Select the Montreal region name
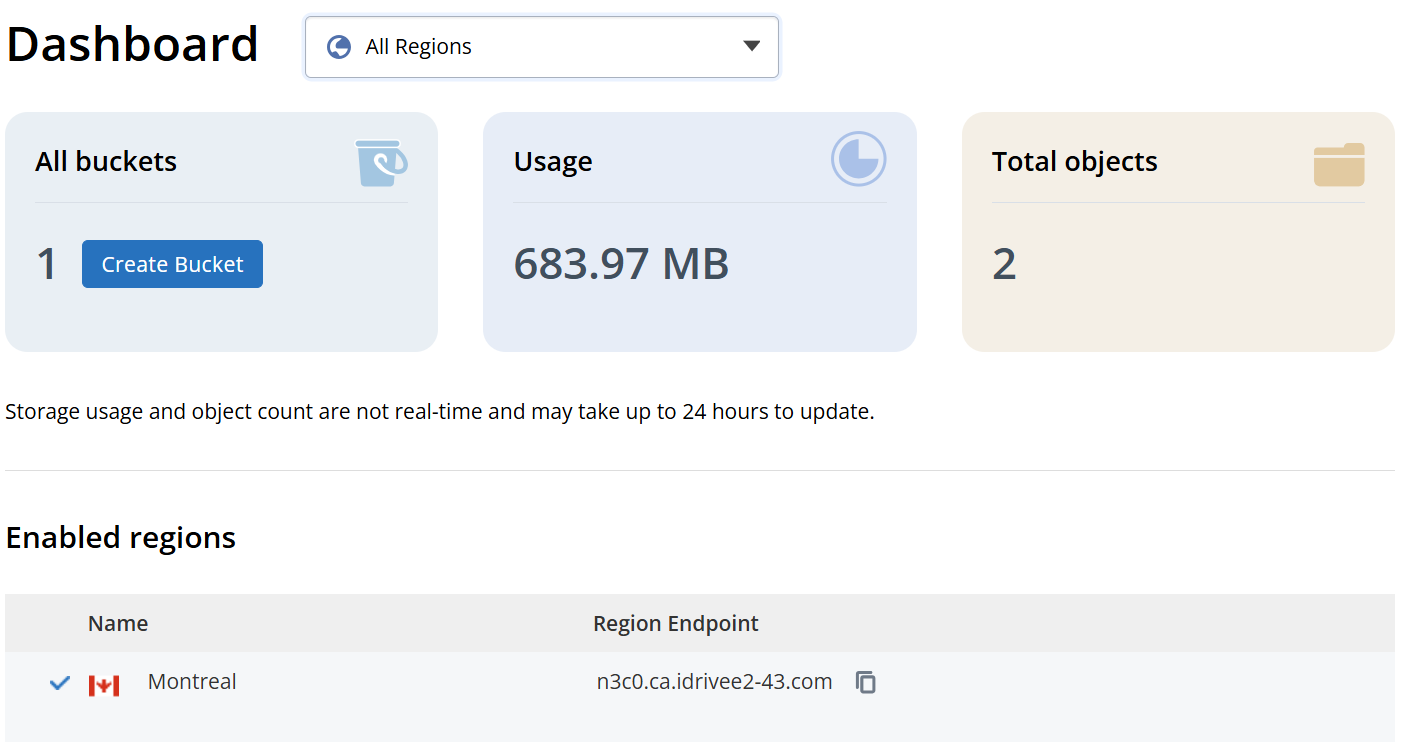This screenshot has width=1420, height=742. coord(192,682)
